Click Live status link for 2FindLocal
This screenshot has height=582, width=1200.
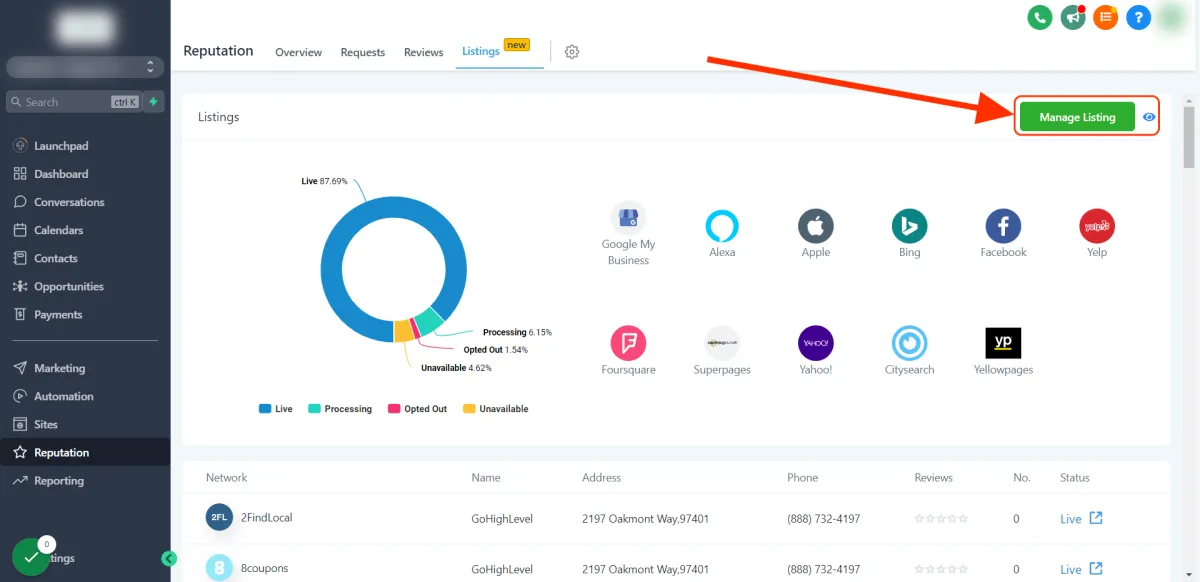1071,519
